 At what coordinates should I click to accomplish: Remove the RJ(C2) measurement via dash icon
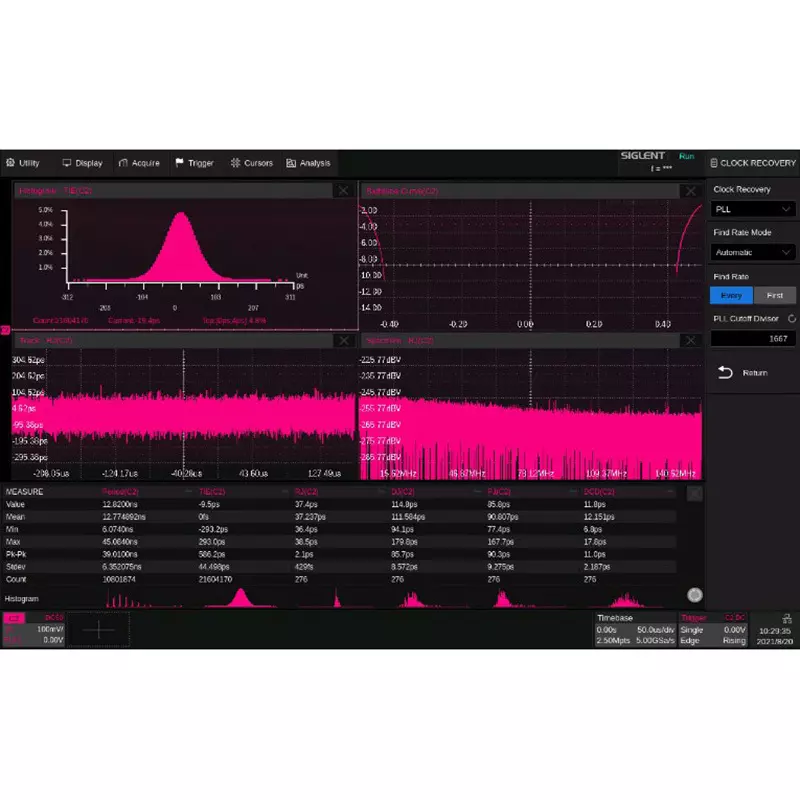(381, 491)
